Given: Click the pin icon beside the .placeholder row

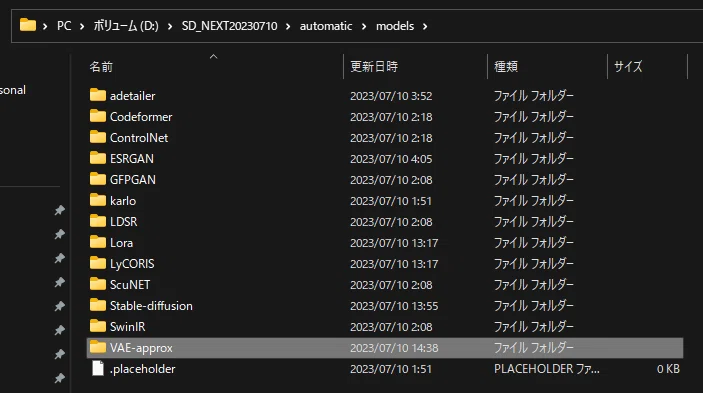Looking at the screenshot, I should 60,378.
